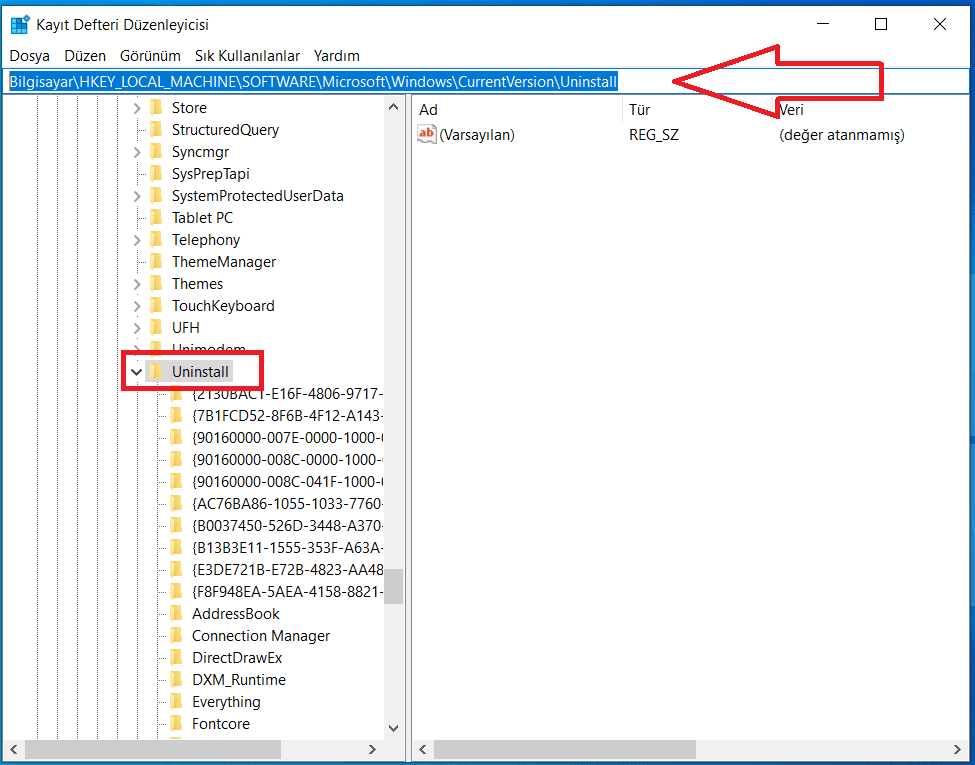The image size is (975, 765).
Task: Click the Syncmgr folder icon
Action: point(157,152)
